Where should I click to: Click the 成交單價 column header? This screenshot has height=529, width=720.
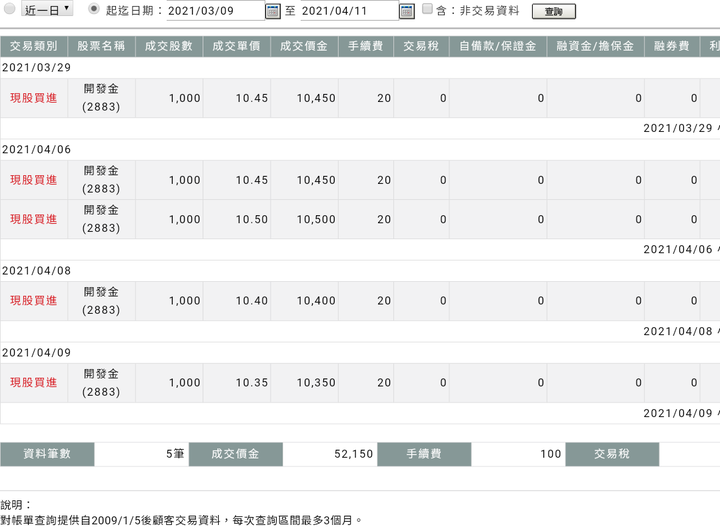[x=236, y=46]
